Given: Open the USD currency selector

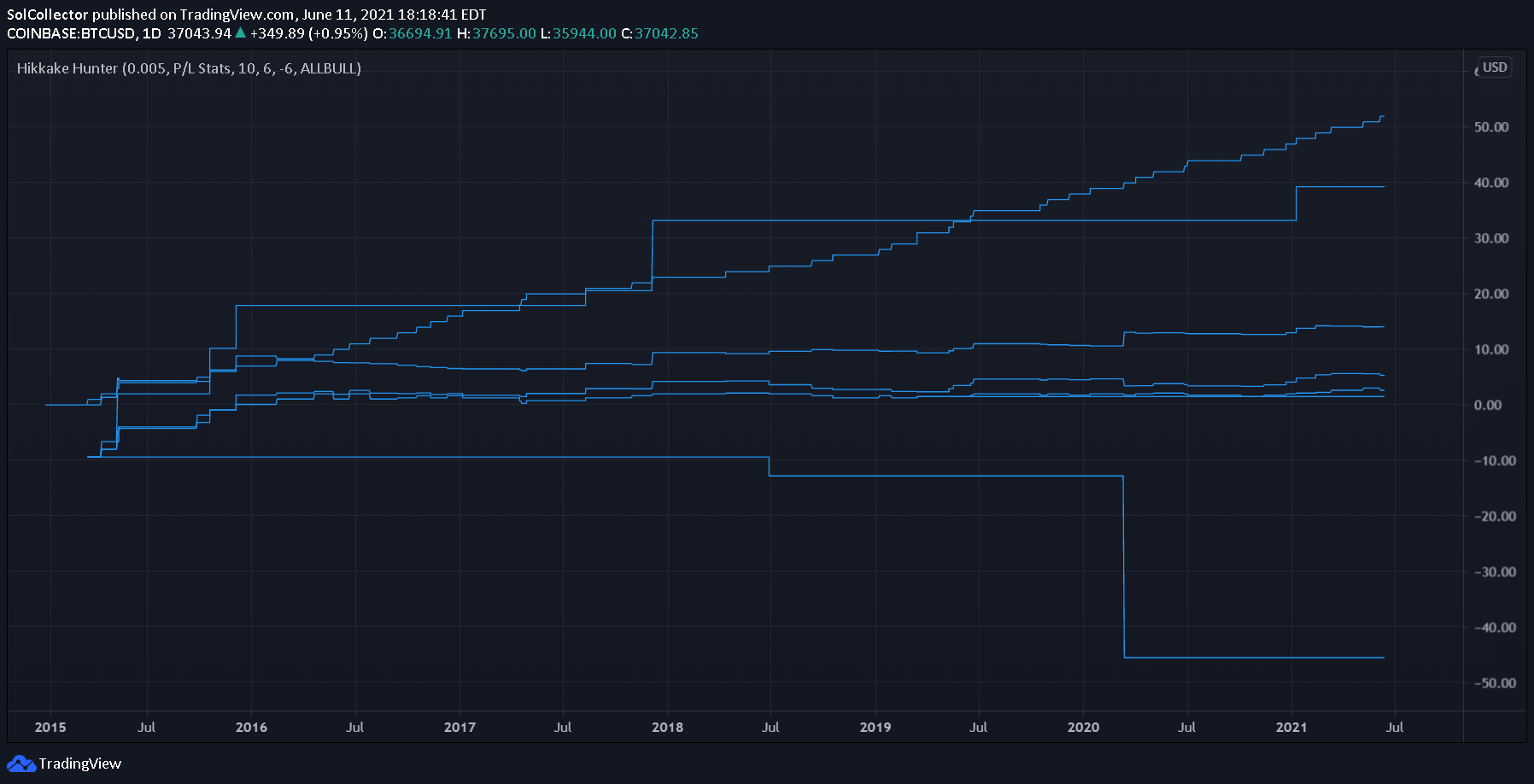Looking at the screenshot, I should 1495,67.
